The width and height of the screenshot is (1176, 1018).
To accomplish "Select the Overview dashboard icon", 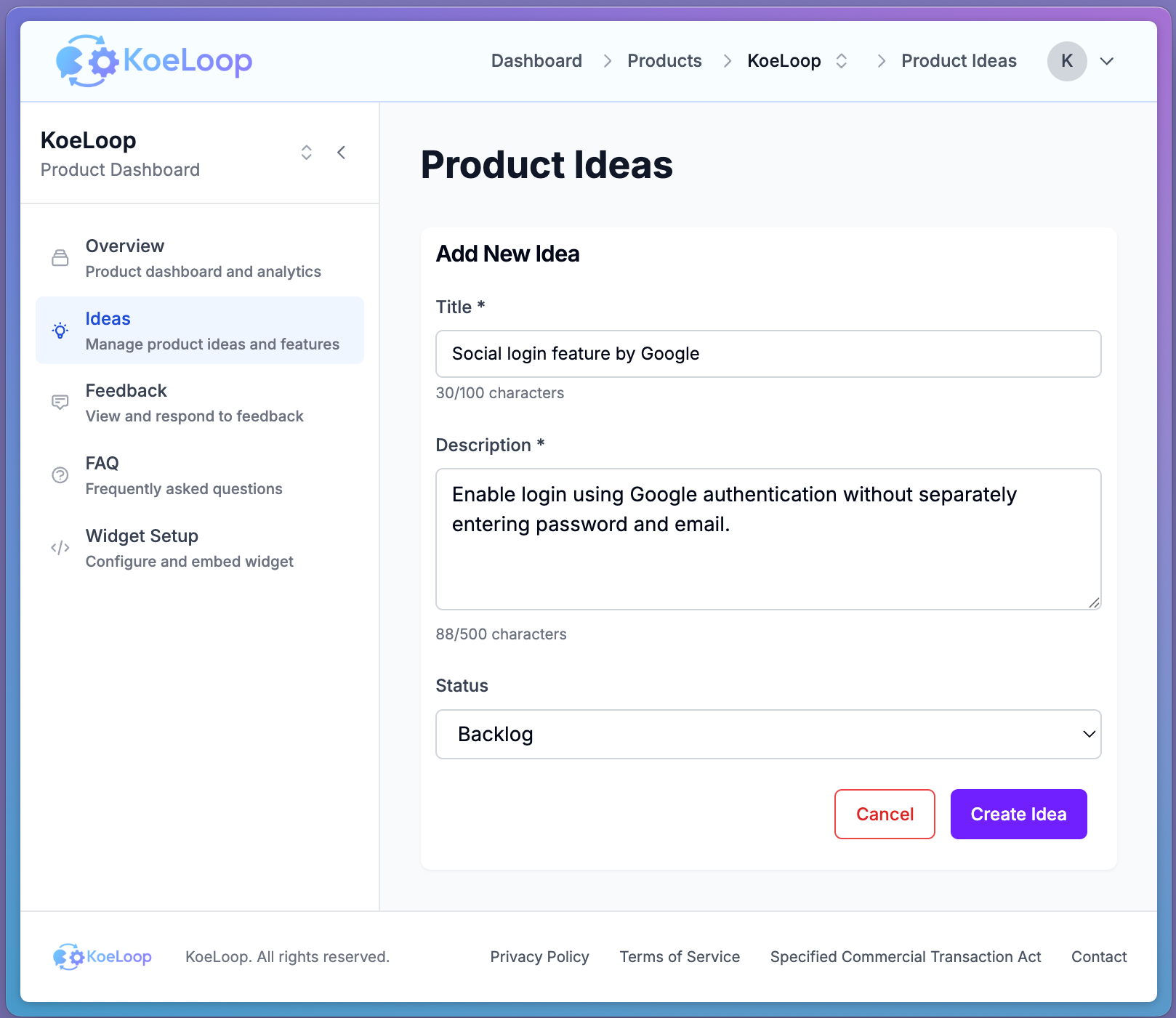I will tap(60, 257).
